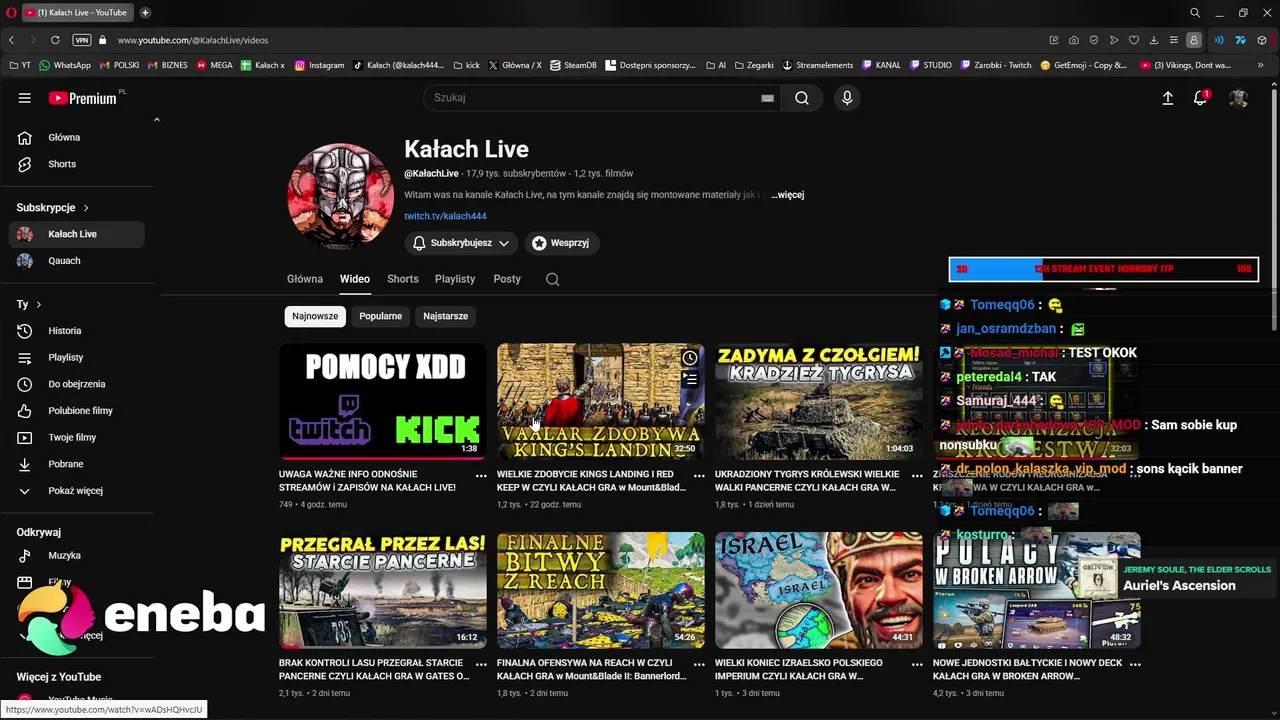Open more options for BRAK KONTROLI LASU video
Screen dimensions: 1280x720
[x=481, y=665]
